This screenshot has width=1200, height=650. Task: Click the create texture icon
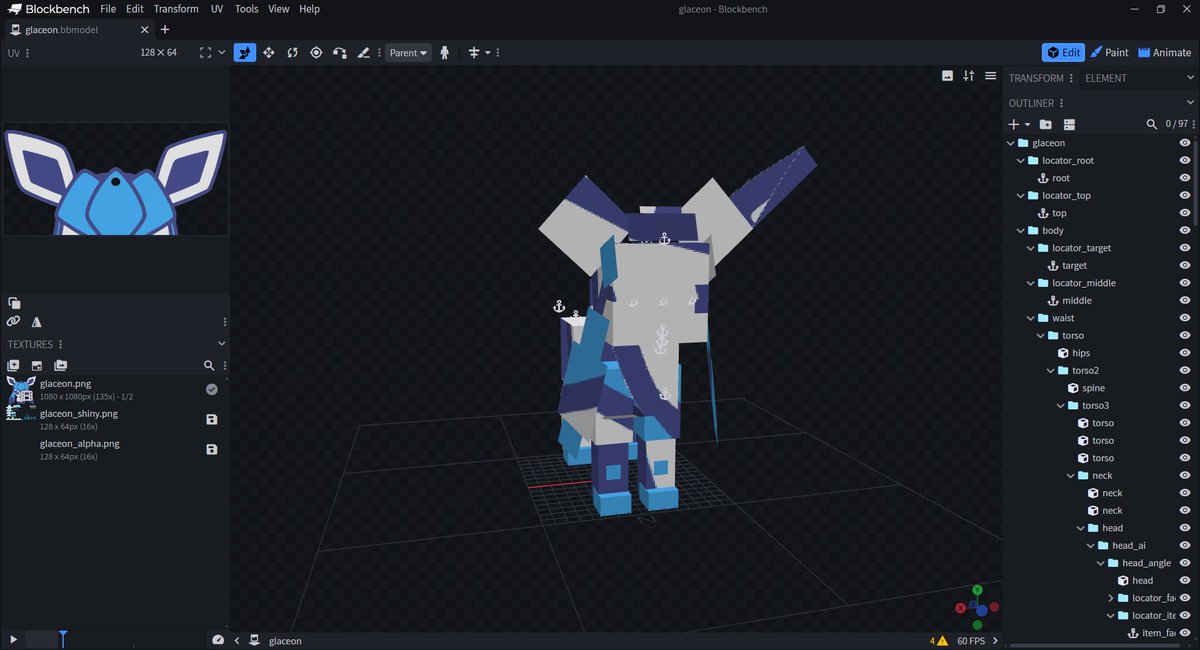[x=14, y=366]
